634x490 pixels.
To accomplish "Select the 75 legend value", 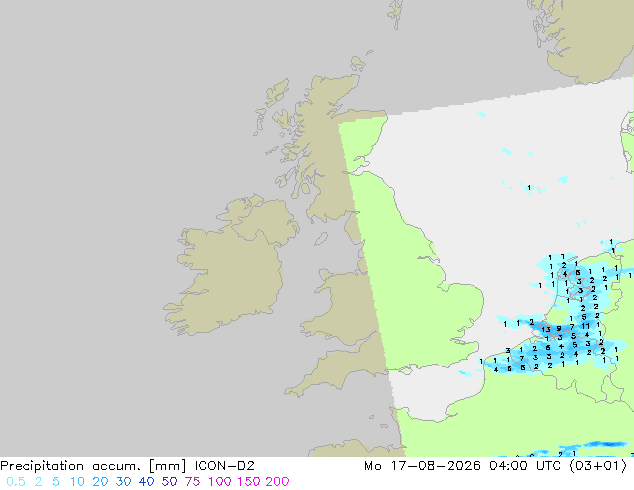I will (192, 482).
